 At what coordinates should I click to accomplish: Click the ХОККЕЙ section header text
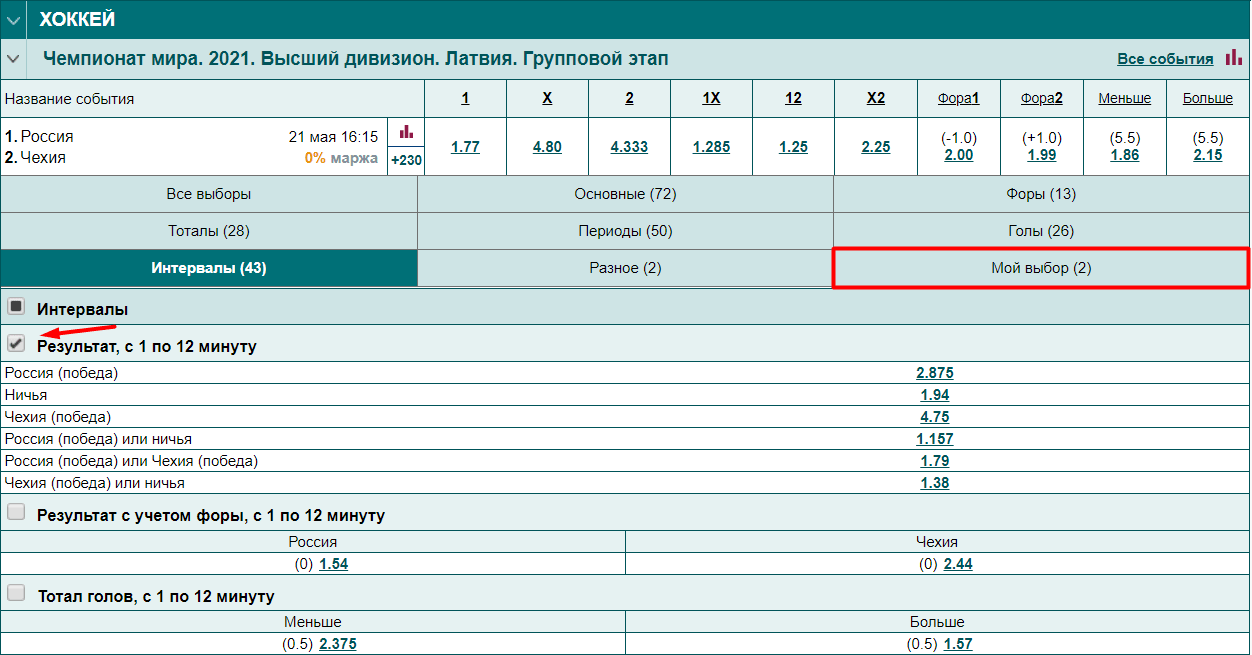[77, 19]
